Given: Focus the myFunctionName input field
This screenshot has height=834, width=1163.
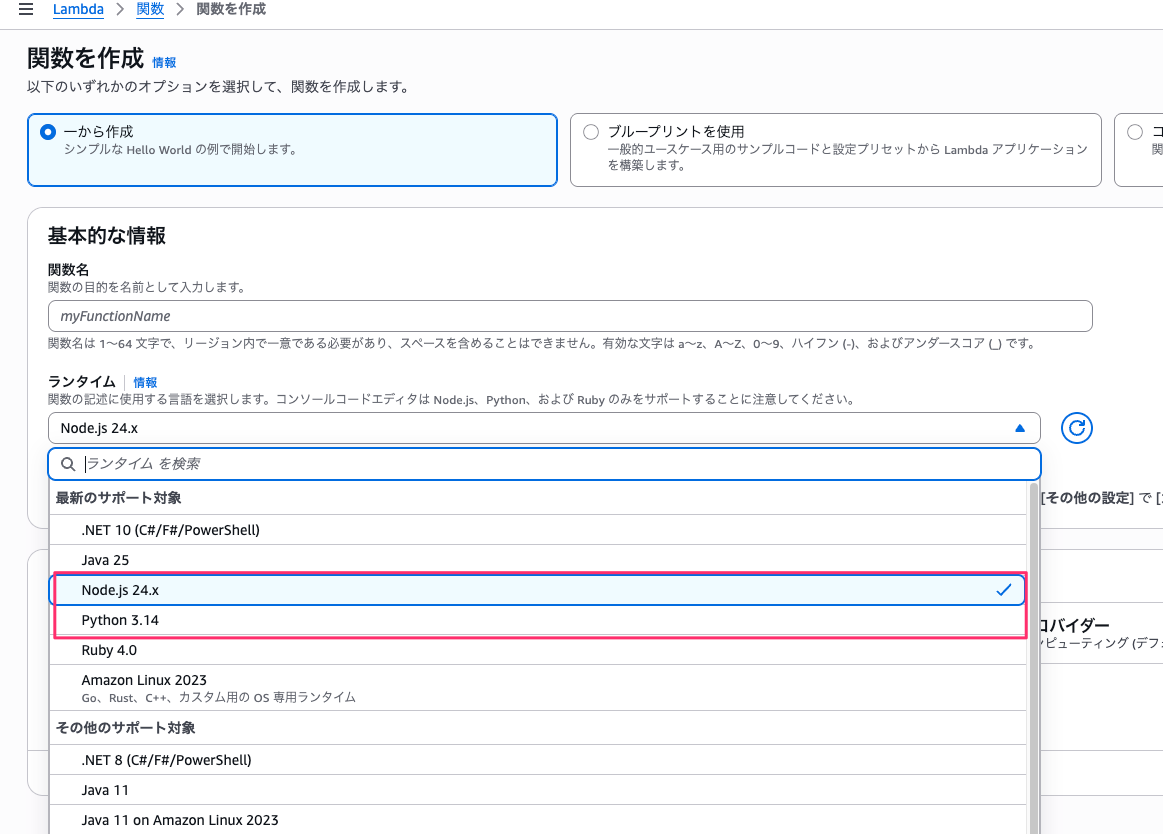Looking at the screenshot, I should pos(570,316).
